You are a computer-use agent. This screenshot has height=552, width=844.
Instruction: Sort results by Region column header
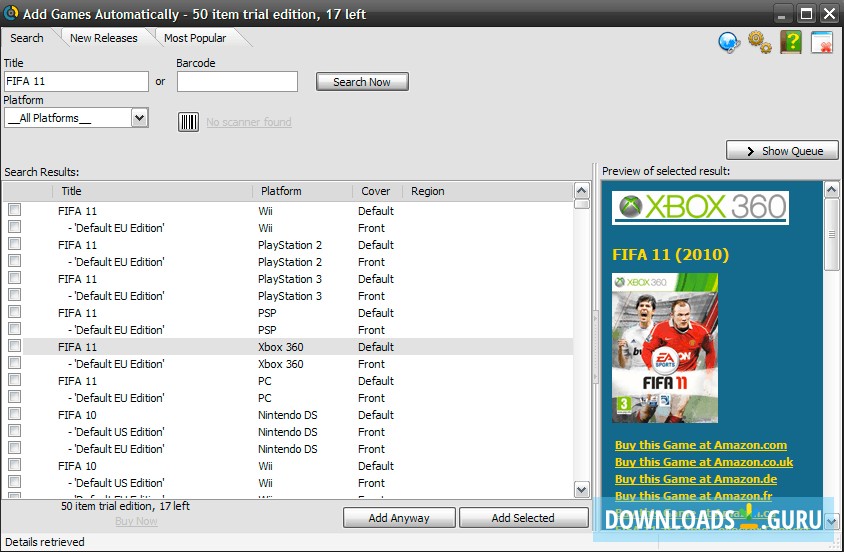coord(487,191)
